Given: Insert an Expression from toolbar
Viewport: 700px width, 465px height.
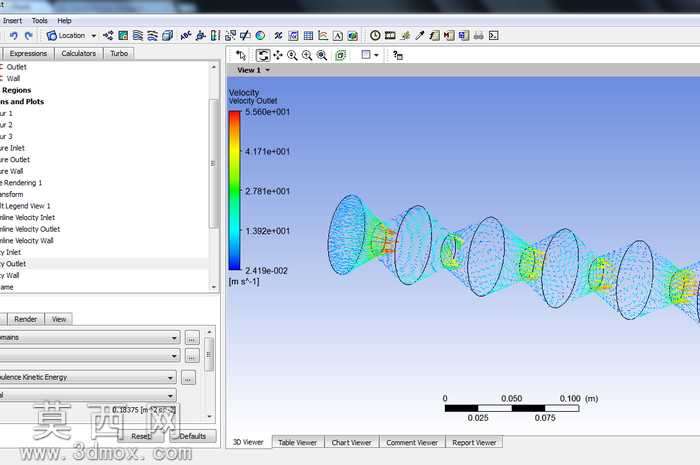Looking at the screenshot, I should click(x=293, y=35).
